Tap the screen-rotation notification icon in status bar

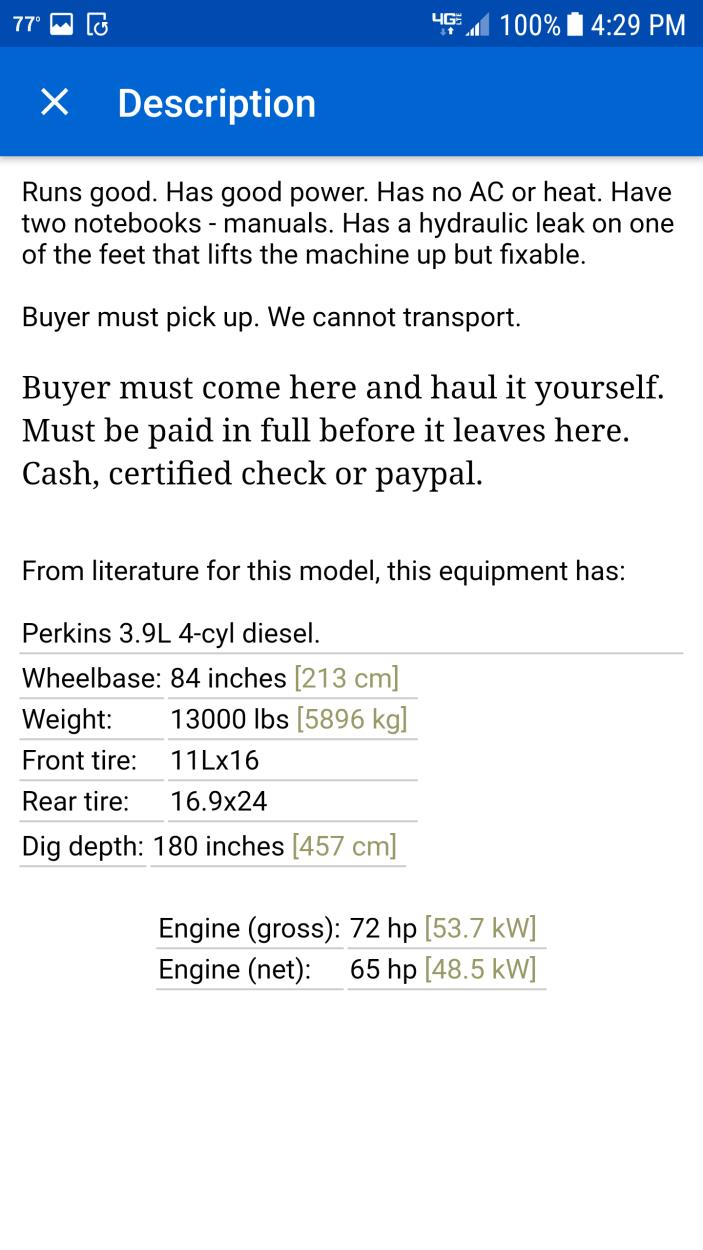[97, 25]
